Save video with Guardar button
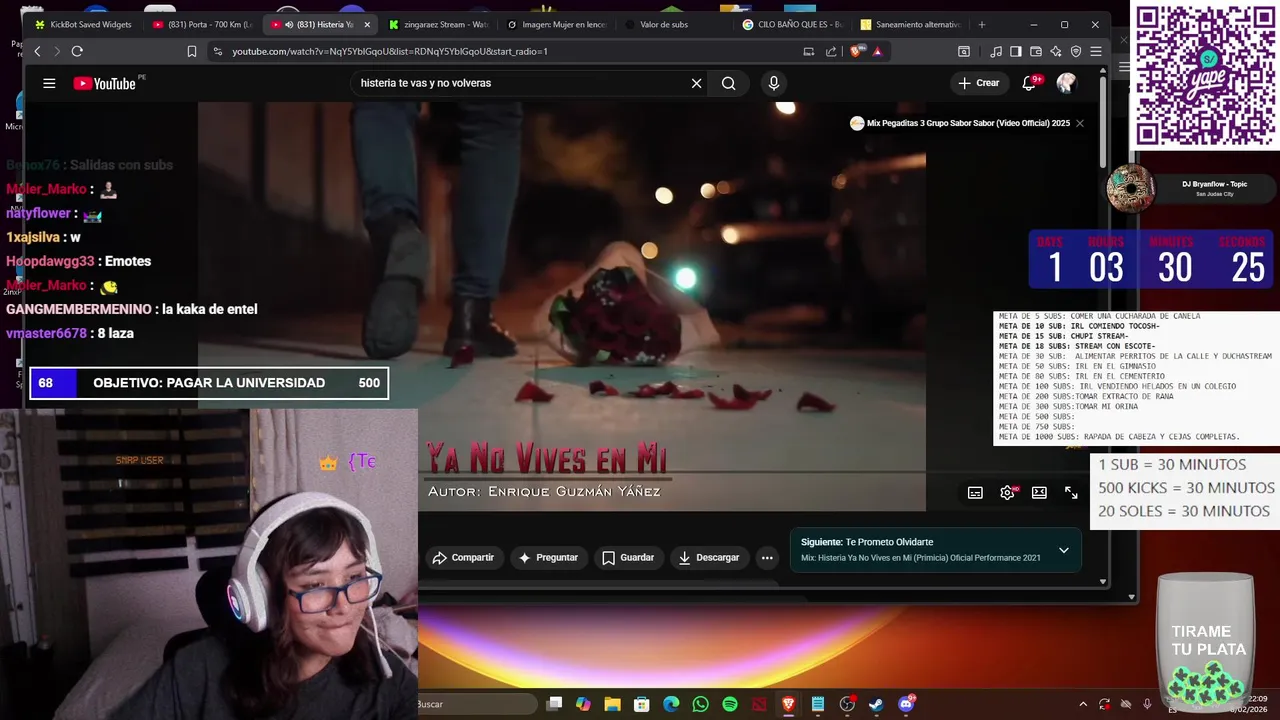Viewport: 1280px width, 720px height. [628, 558]
